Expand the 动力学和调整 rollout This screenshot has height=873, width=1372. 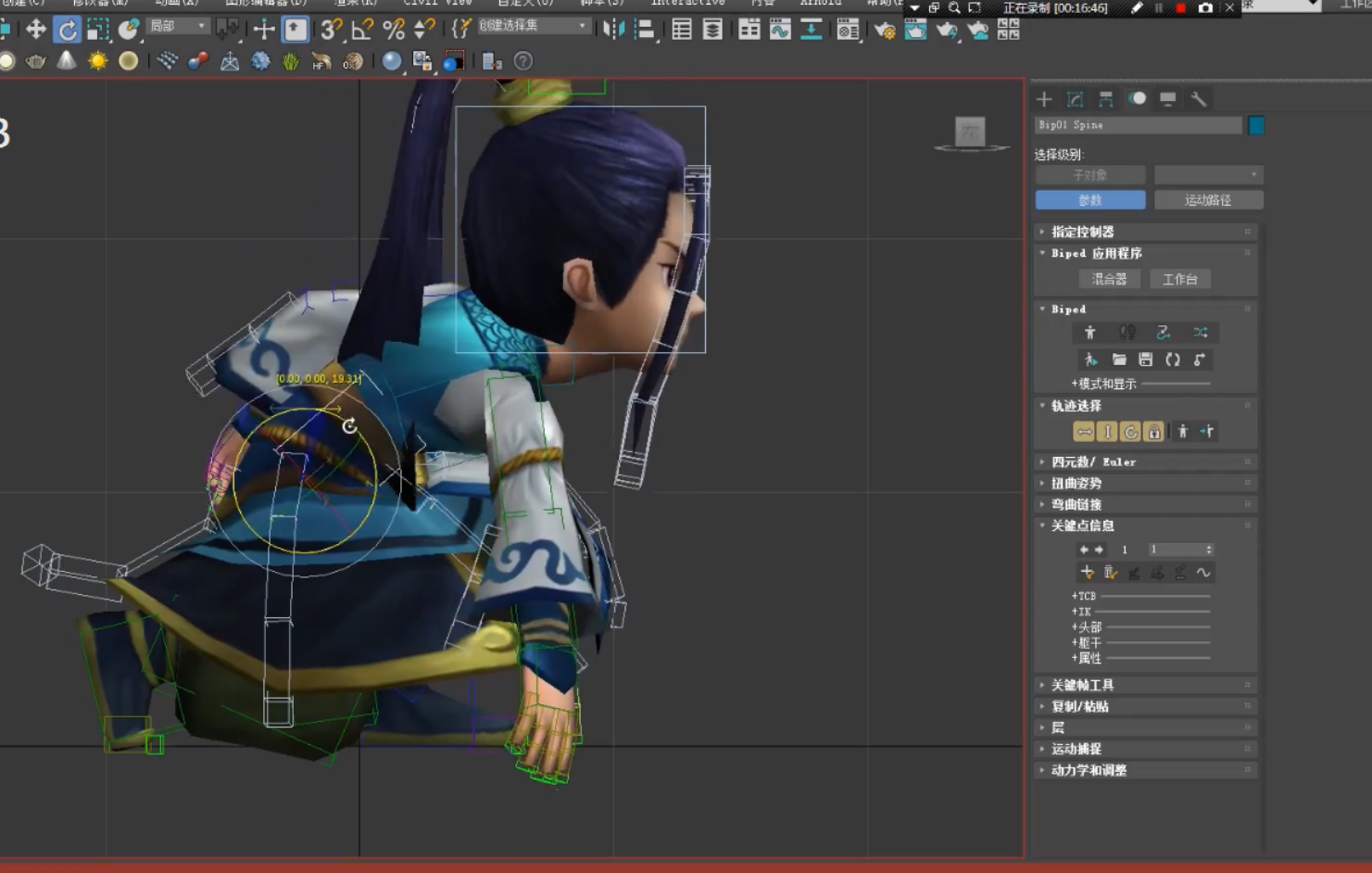pyautogui.click(x=1145, y=770)
